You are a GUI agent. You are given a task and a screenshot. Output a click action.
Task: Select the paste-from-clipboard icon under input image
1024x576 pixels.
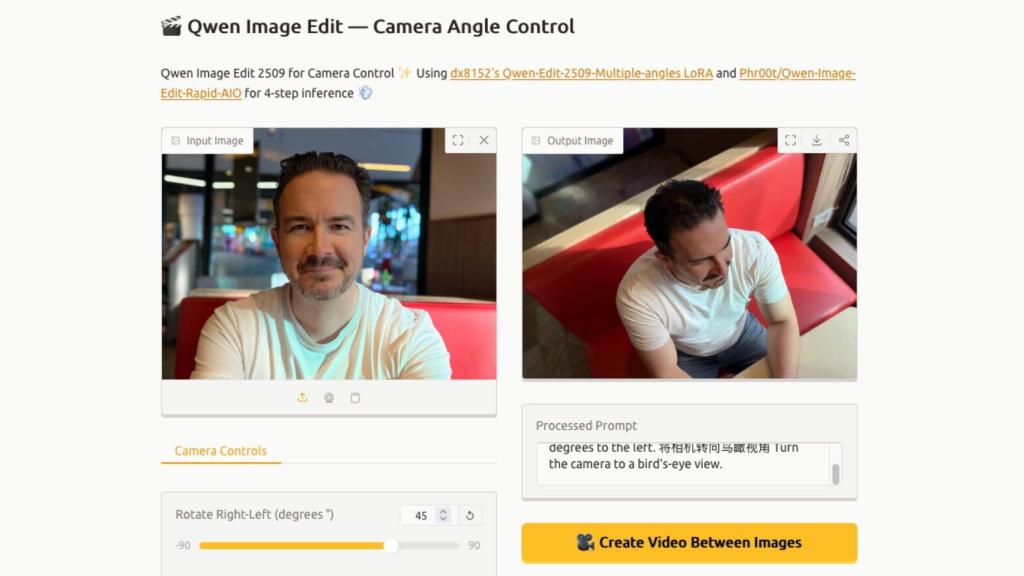tap(355, 397)
